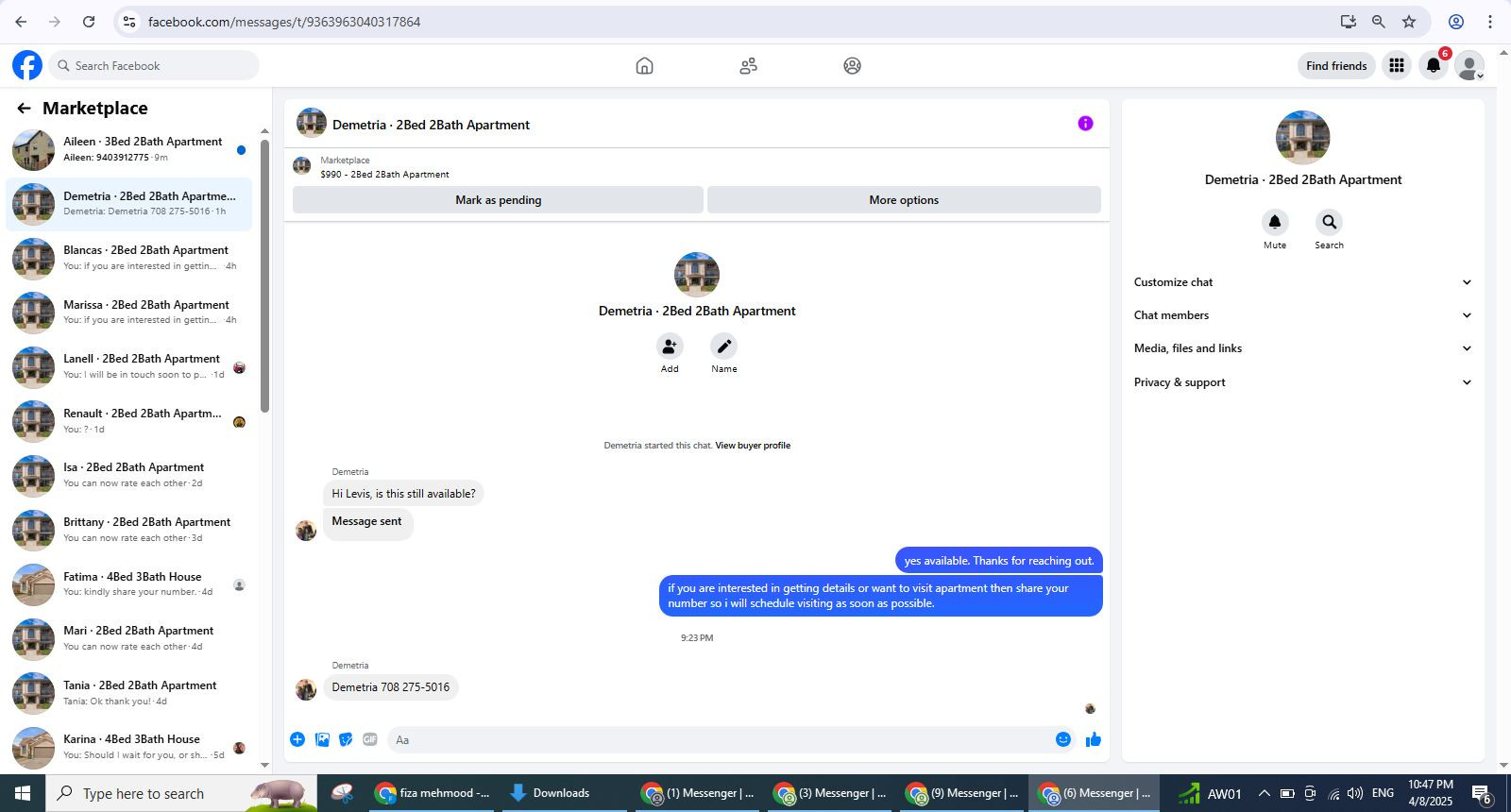Open purple conversation information icon
The image size is (1511, 812).
pyautogui.click(x=1085, y=124)
